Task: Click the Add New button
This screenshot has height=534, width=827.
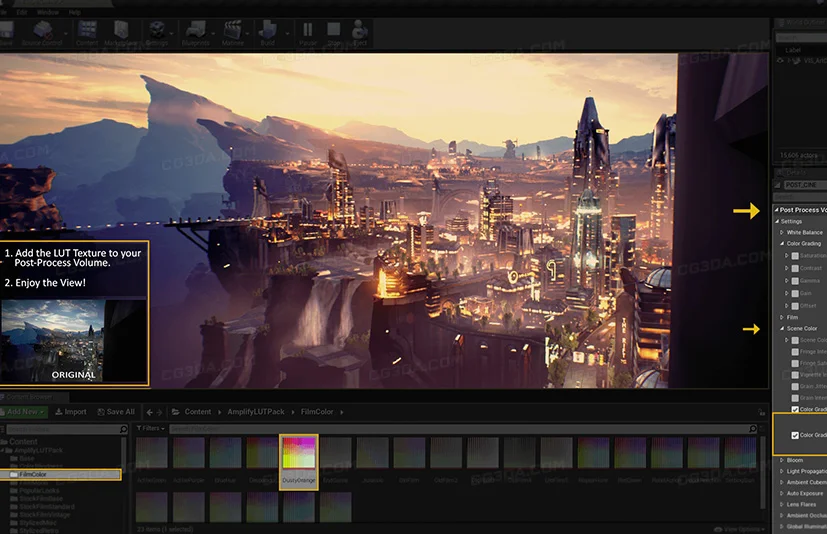Action: pyautogui.click(x=24, y=412)
